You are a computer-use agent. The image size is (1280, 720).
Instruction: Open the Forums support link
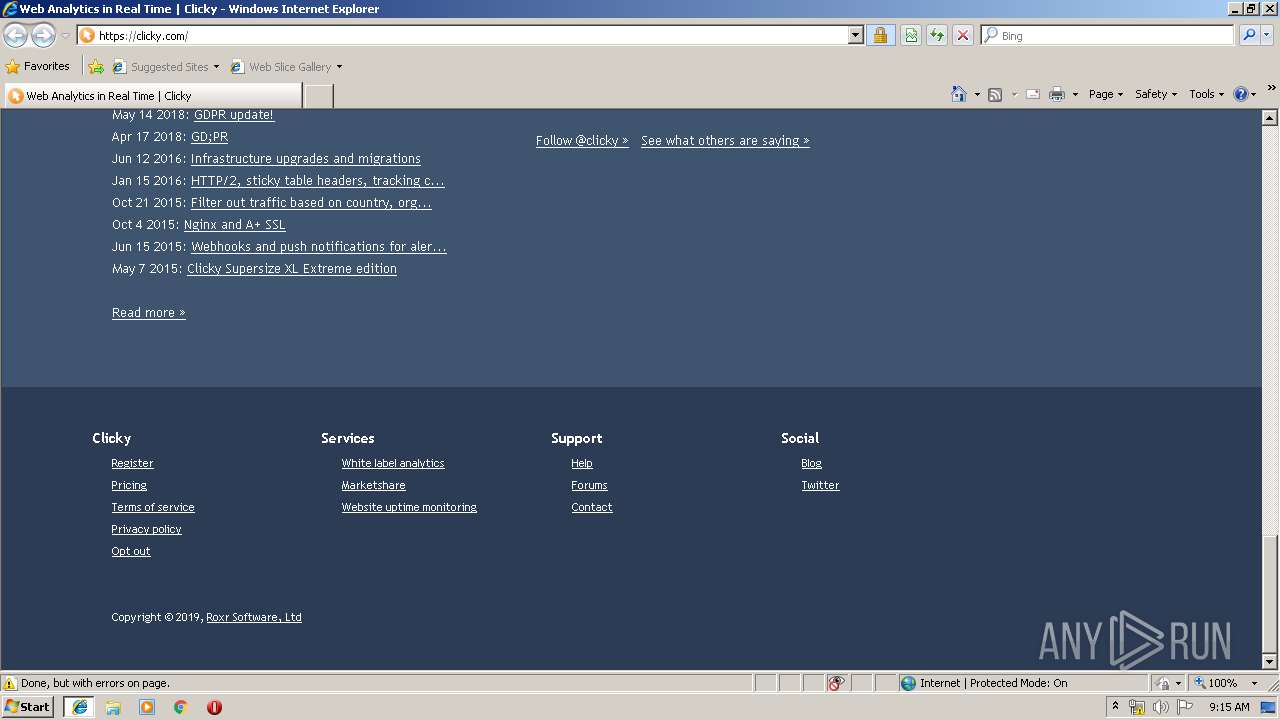tap(589, 485)
